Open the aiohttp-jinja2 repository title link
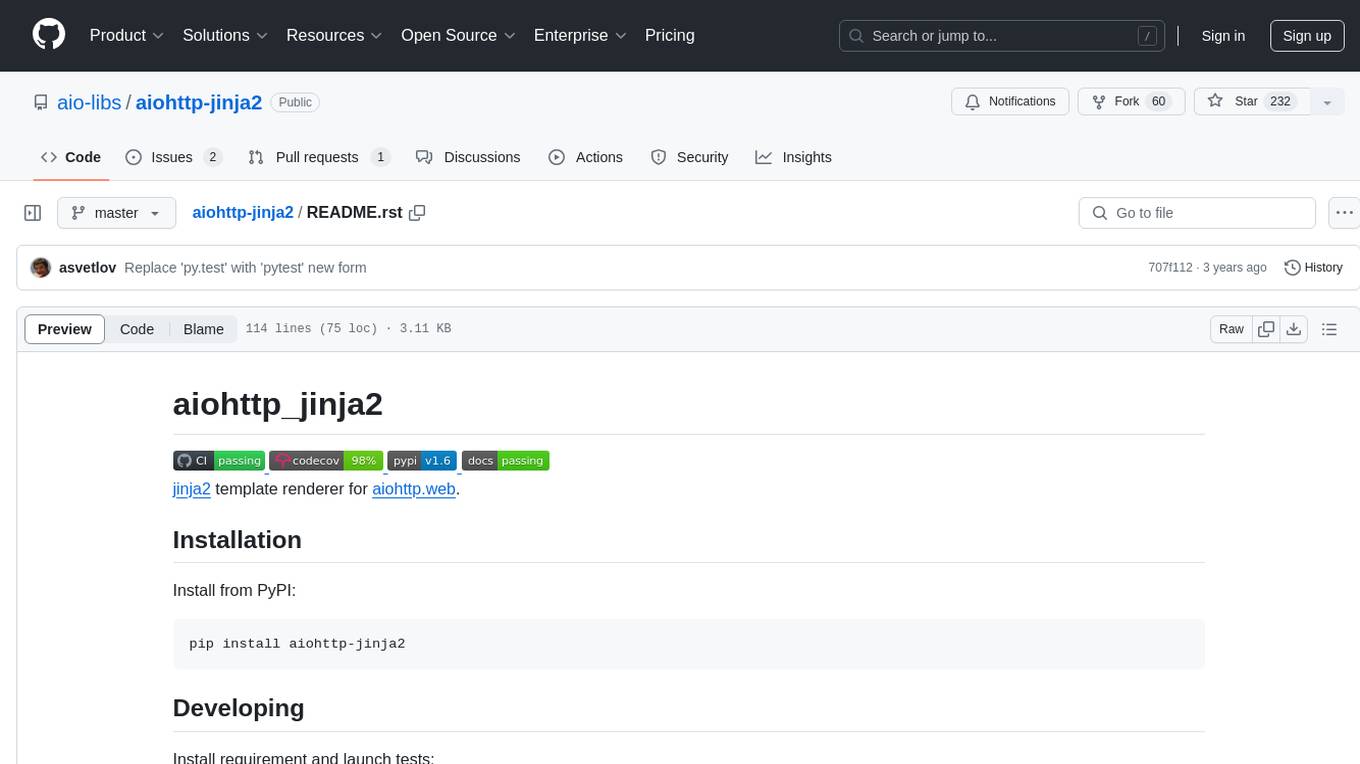The height and width of the screenshot is (764, 1360). [199, 102]
